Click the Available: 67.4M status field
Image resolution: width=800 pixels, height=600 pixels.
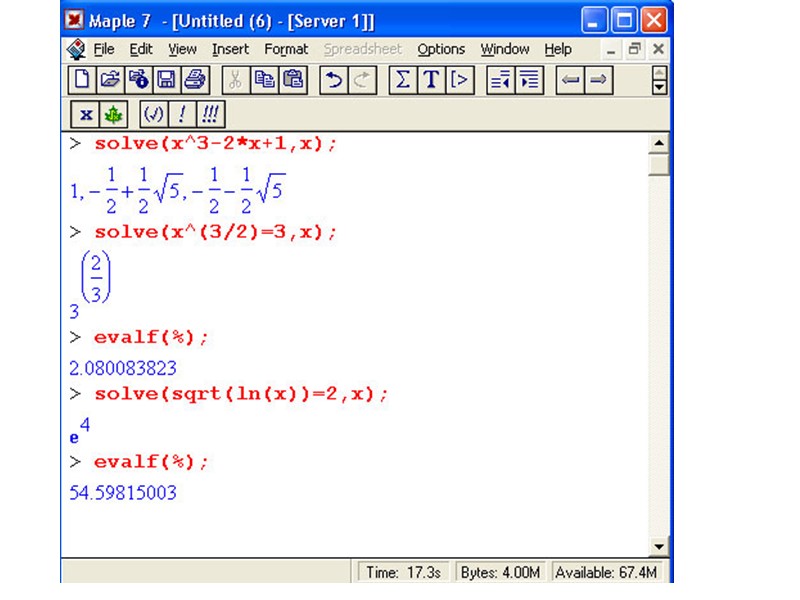[606, 572]
